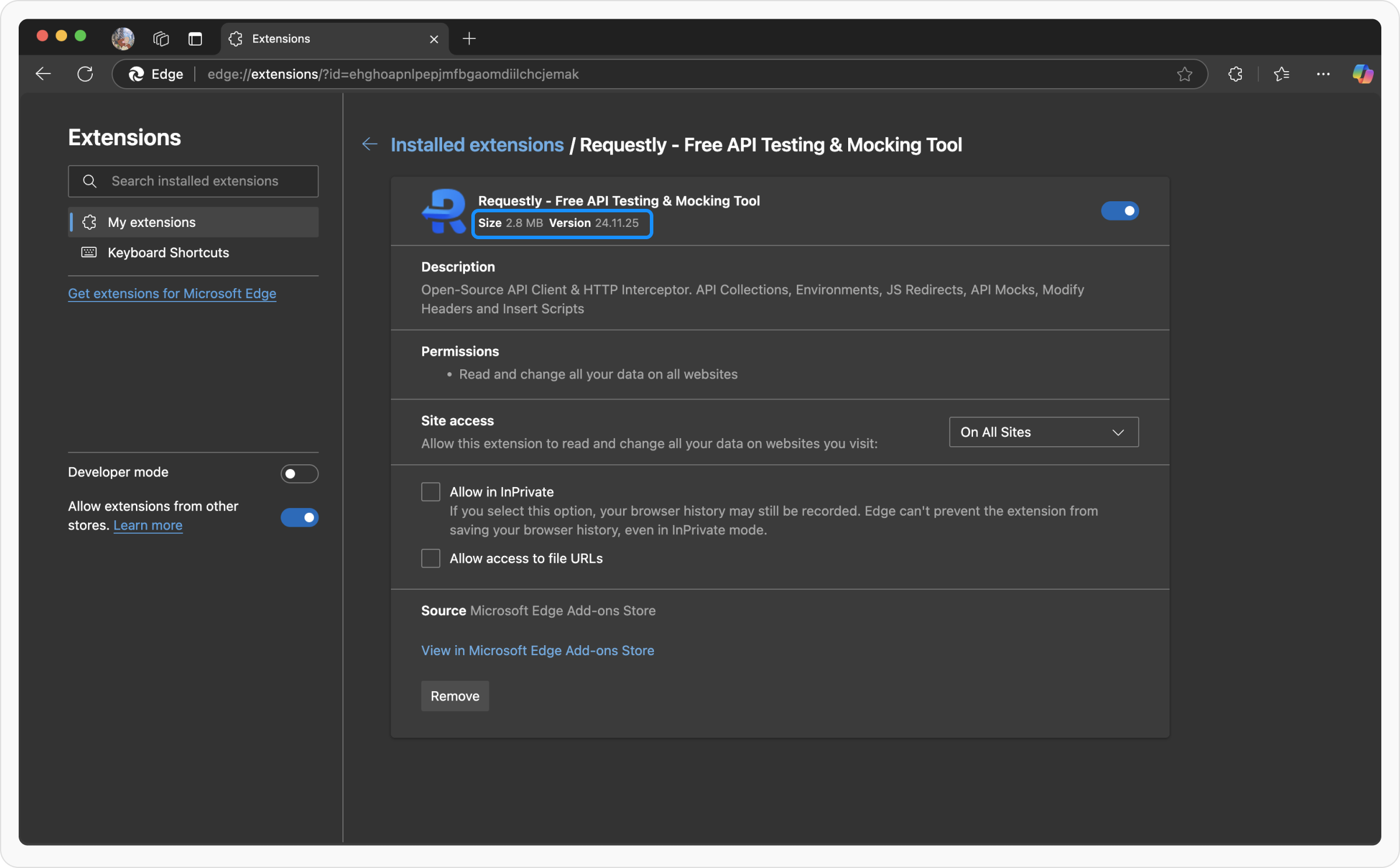Select Keyboard Shortcuts in sidebar

click(x=168, y=253)
